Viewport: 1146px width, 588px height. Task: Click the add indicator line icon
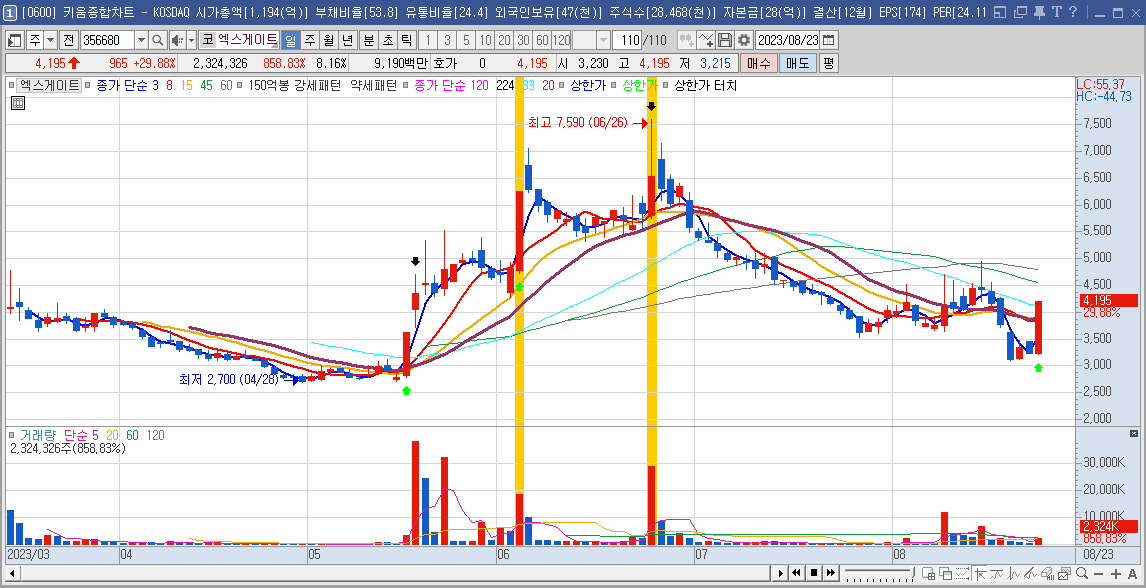[x=705, y=39]
